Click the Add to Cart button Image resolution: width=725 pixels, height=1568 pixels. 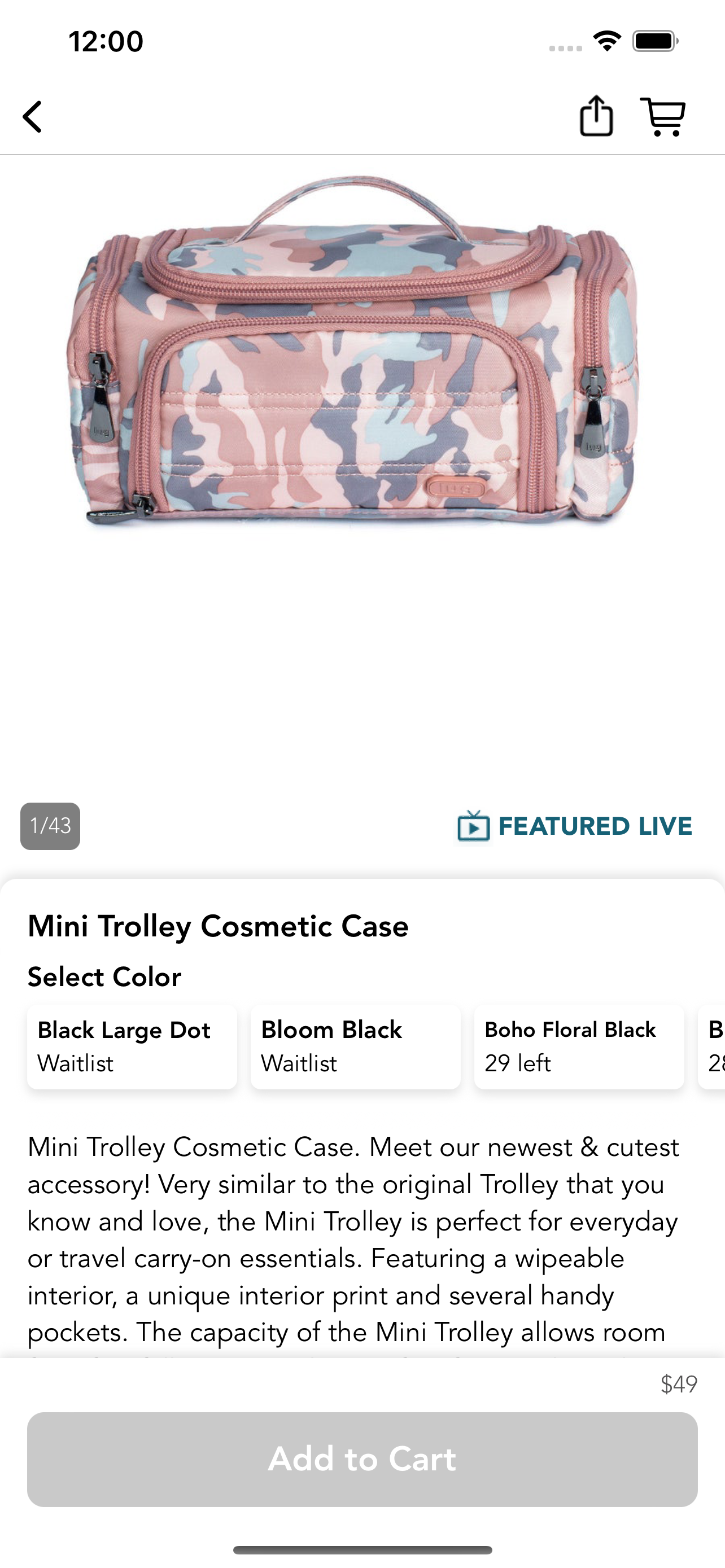(362, 1459)
